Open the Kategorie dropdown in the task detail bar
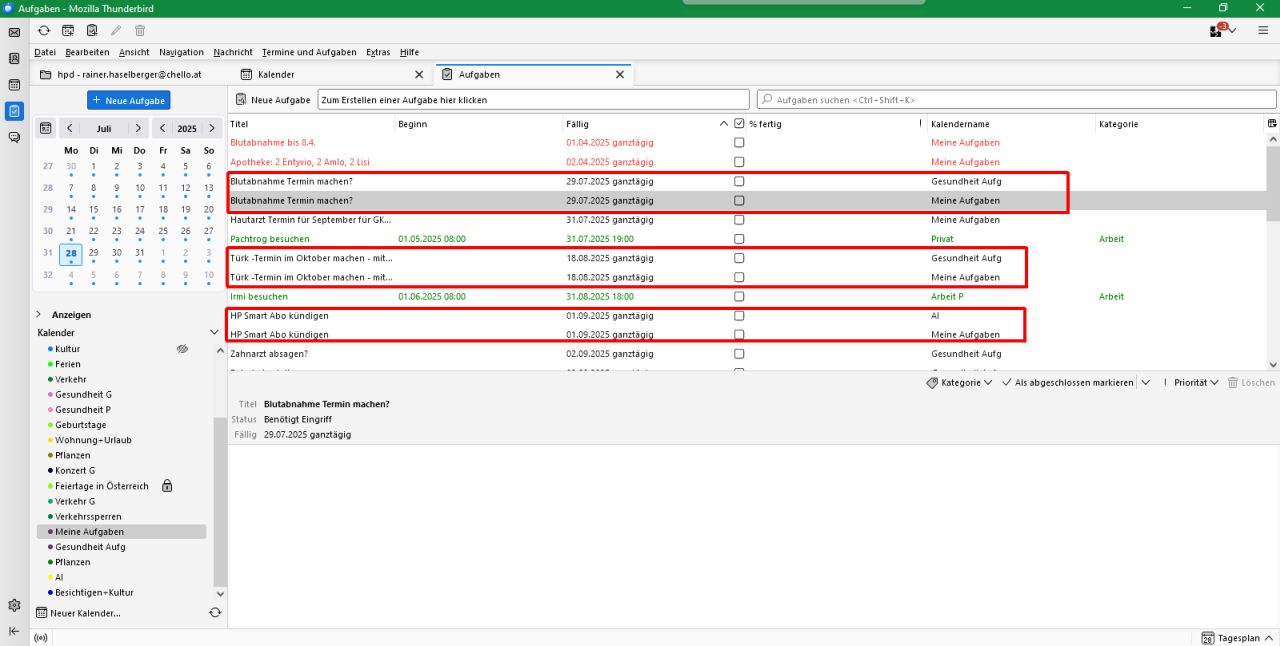 (959, 383)
